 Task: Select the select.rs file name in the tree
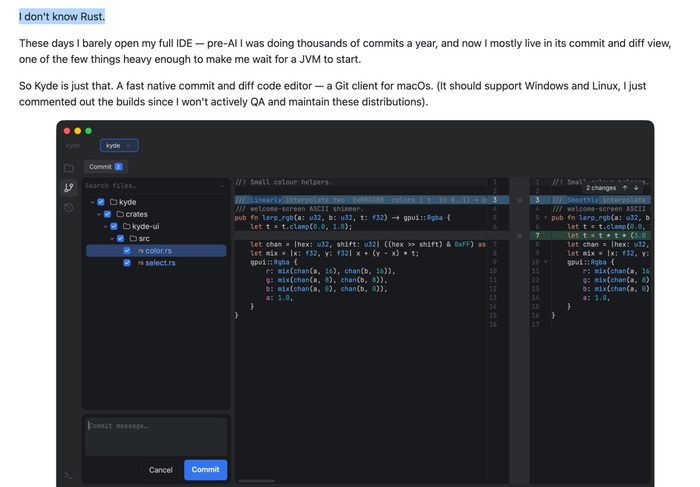pos(160,263)
